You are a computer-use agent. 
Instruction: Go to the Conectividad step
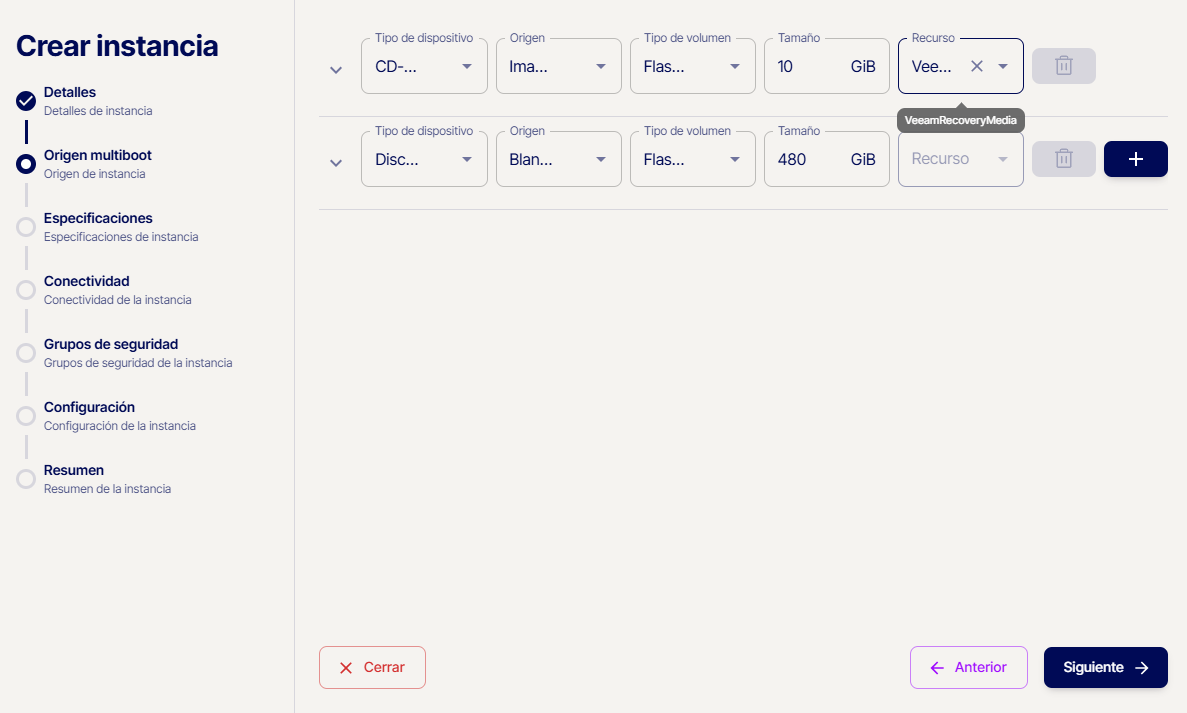(x=87, y=281)
